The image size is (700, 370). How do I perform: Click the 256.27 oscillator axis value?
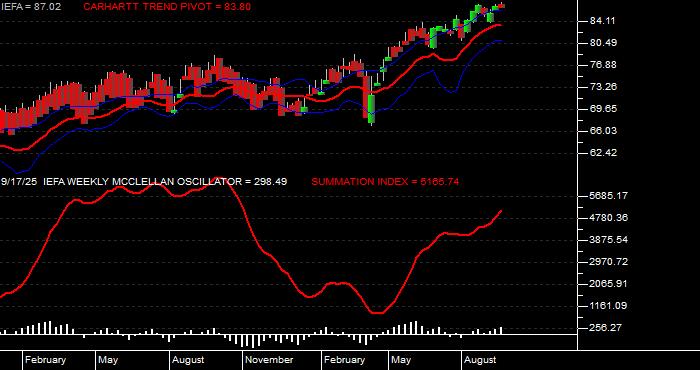[606, 328]
